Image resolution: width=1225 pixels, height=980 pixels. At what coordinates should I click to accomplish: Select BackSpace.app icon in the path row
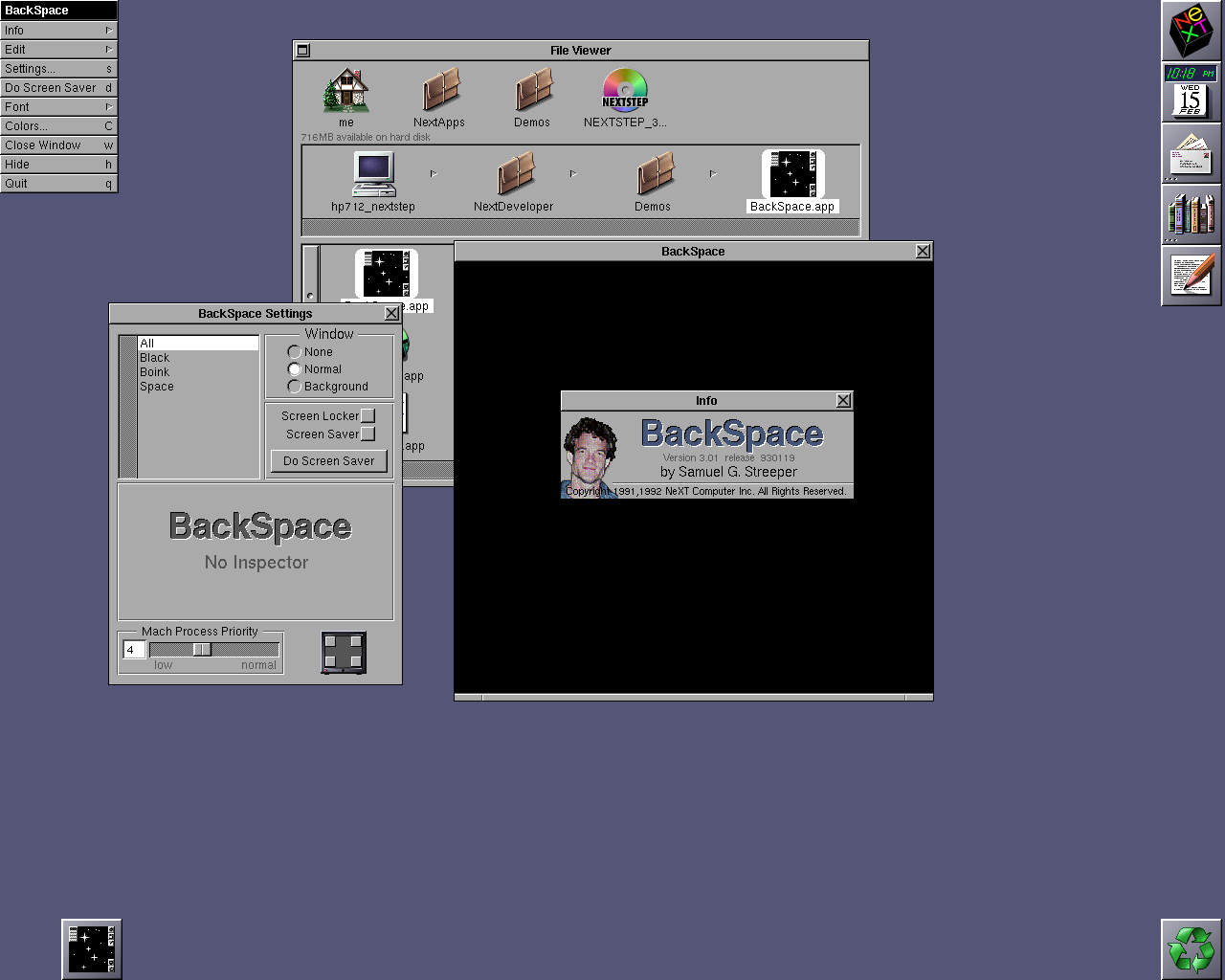coord(793,174)
